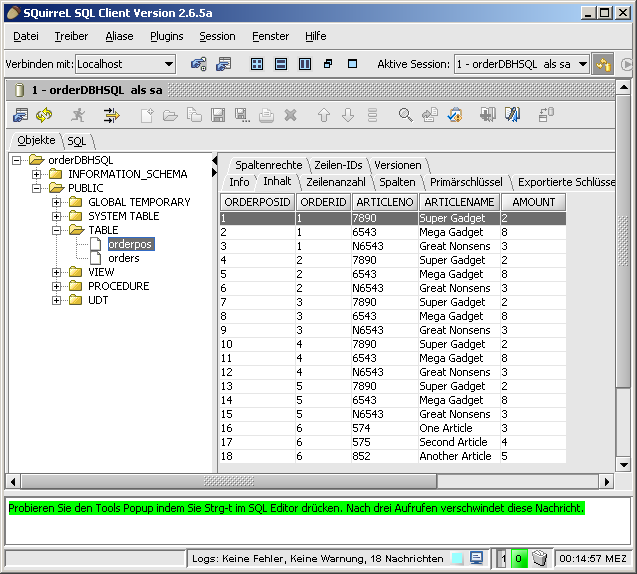
Task: Open the Verbinden mit alias dropdown
Action: click(167, 64)
